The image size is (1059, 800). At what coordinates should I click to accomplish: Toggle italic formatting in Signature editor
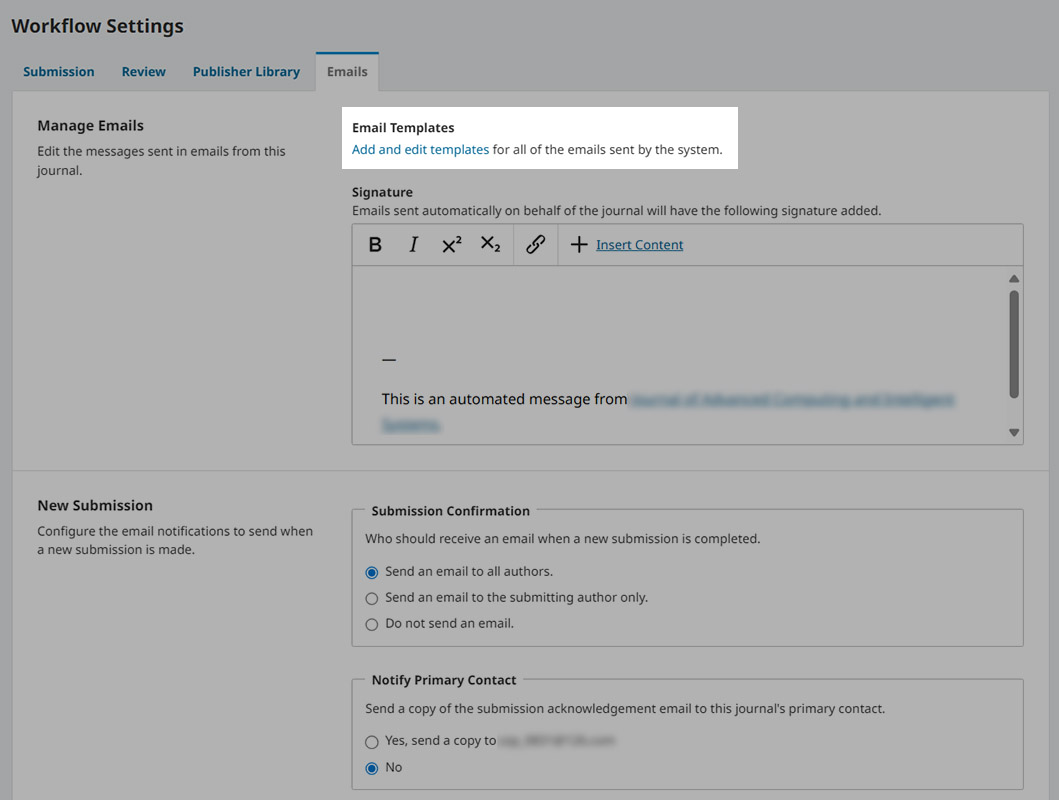(x=413, y=244)
